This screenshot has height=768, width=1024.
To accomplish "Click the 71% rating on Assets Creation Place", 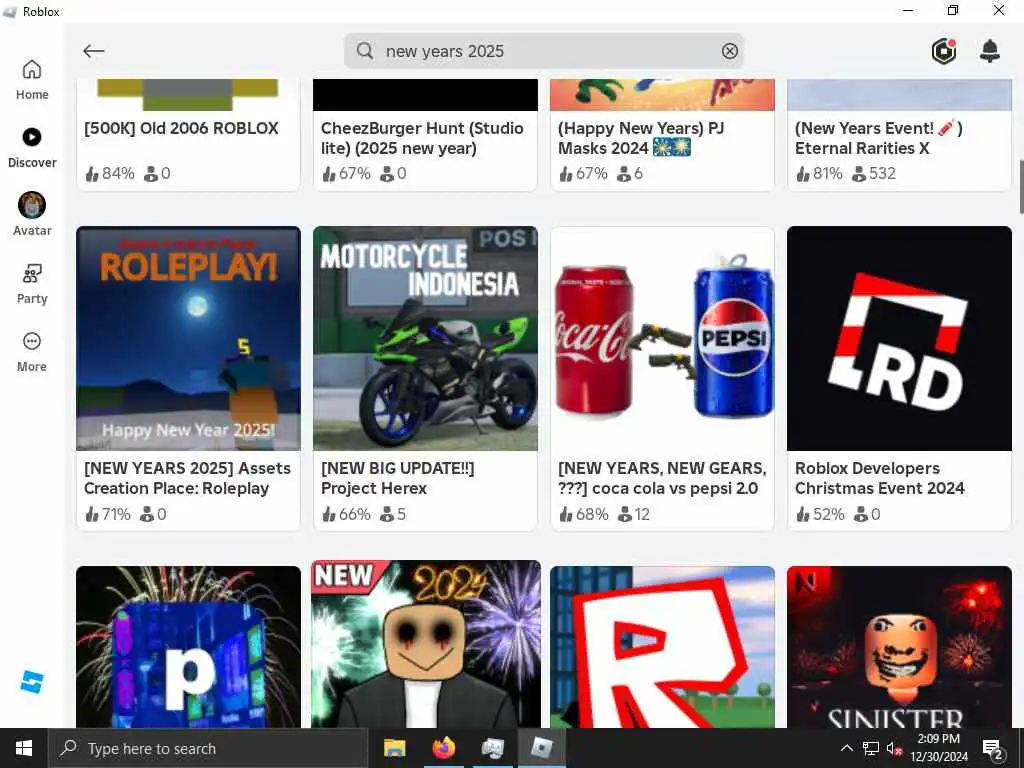I will (108, 515).
